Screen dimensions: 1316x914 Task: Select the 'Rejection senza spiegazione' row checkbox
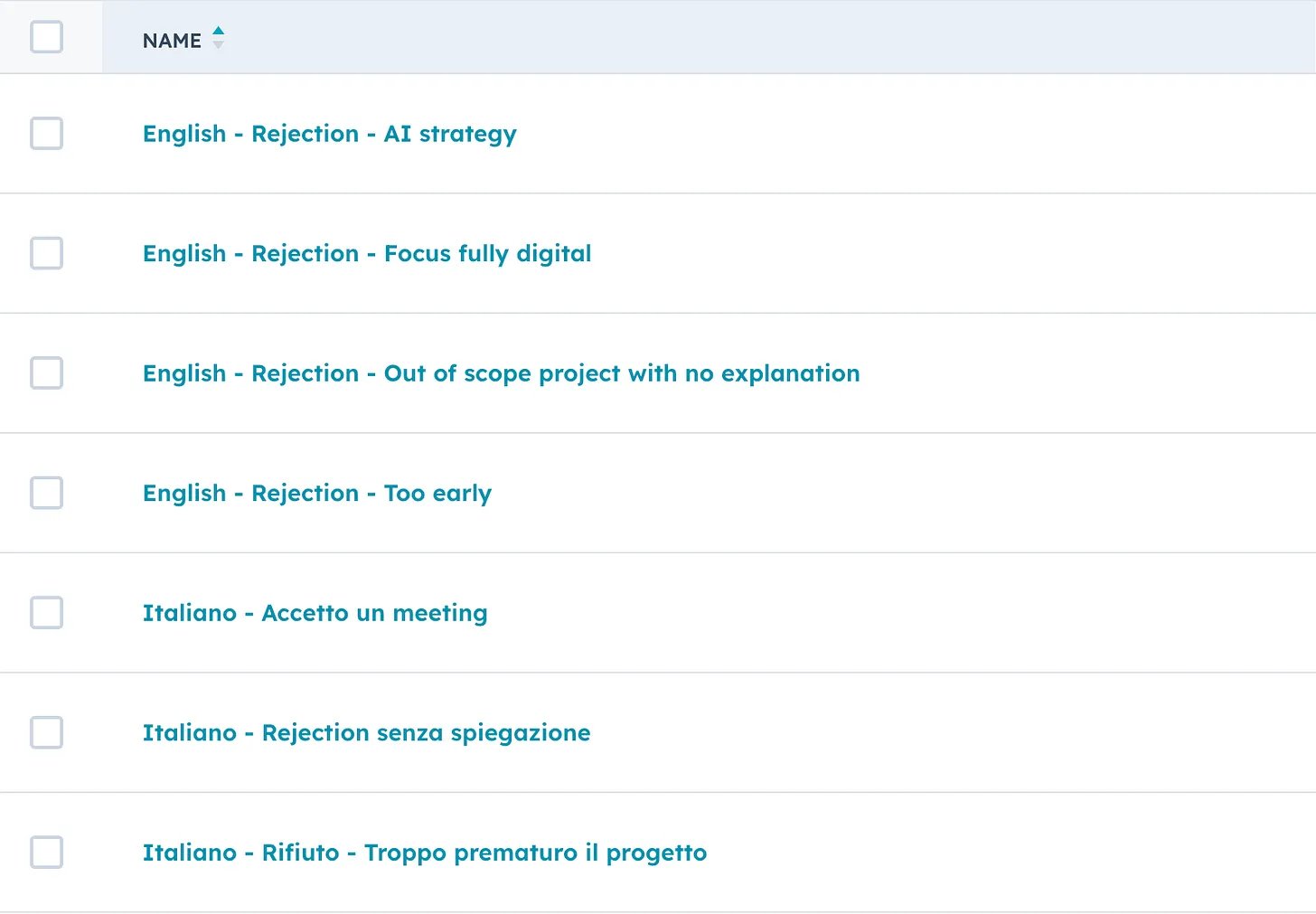46,732
